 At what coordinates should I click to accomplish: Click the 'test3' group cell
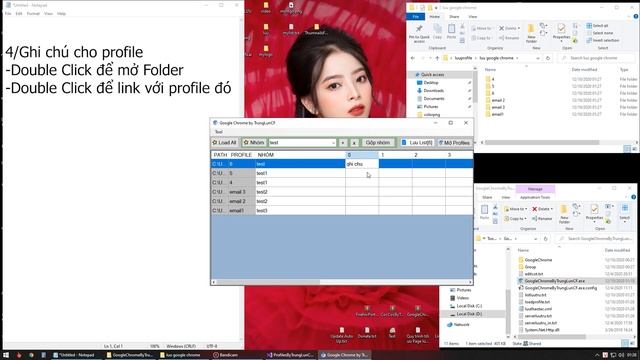coord(300,211)
